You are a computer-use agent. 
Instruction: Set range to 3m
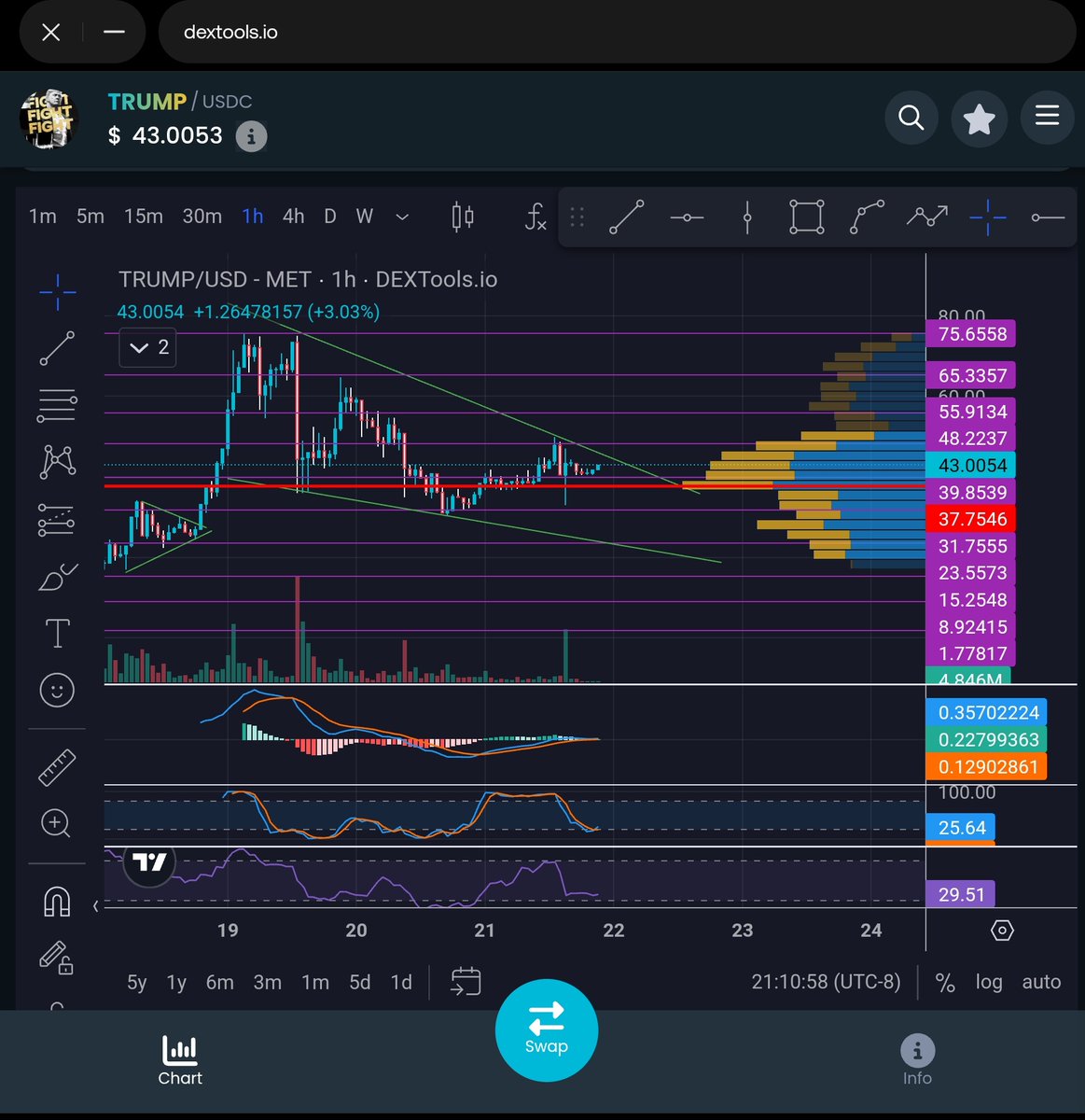point(268,982)
